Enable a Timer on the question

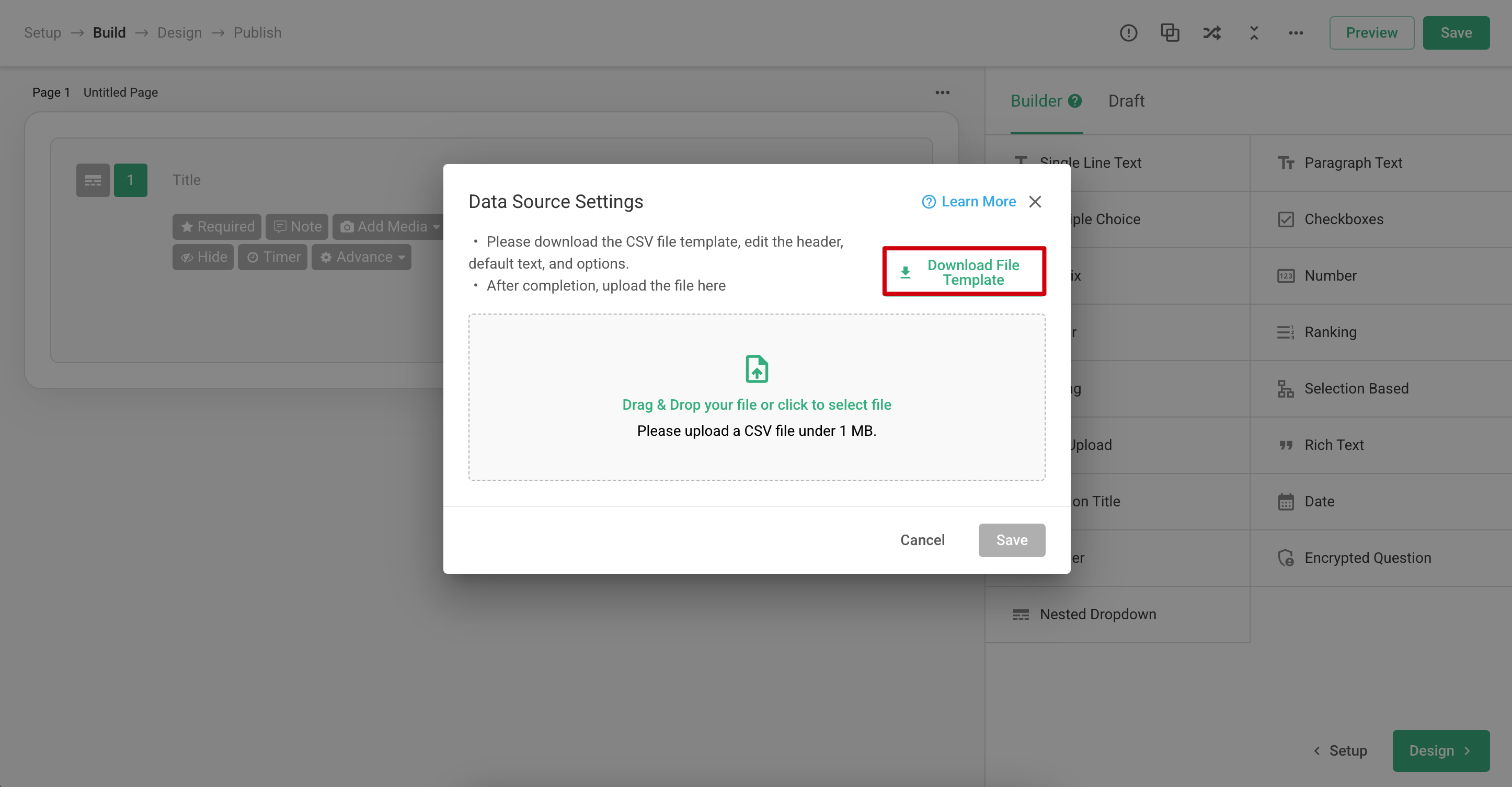click(272, 257)
